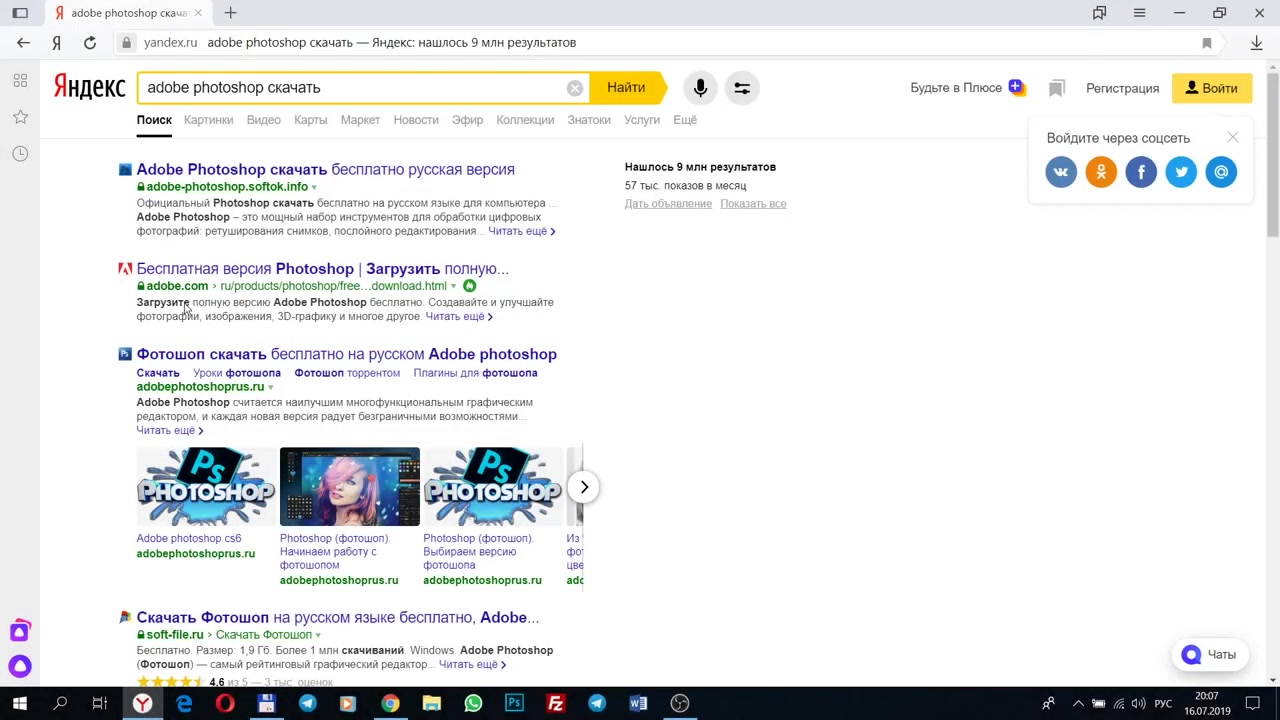This screenshot has height=720, width=1280.
Task: Open Photoshop from the taskbar
Action: click(514, 703)
